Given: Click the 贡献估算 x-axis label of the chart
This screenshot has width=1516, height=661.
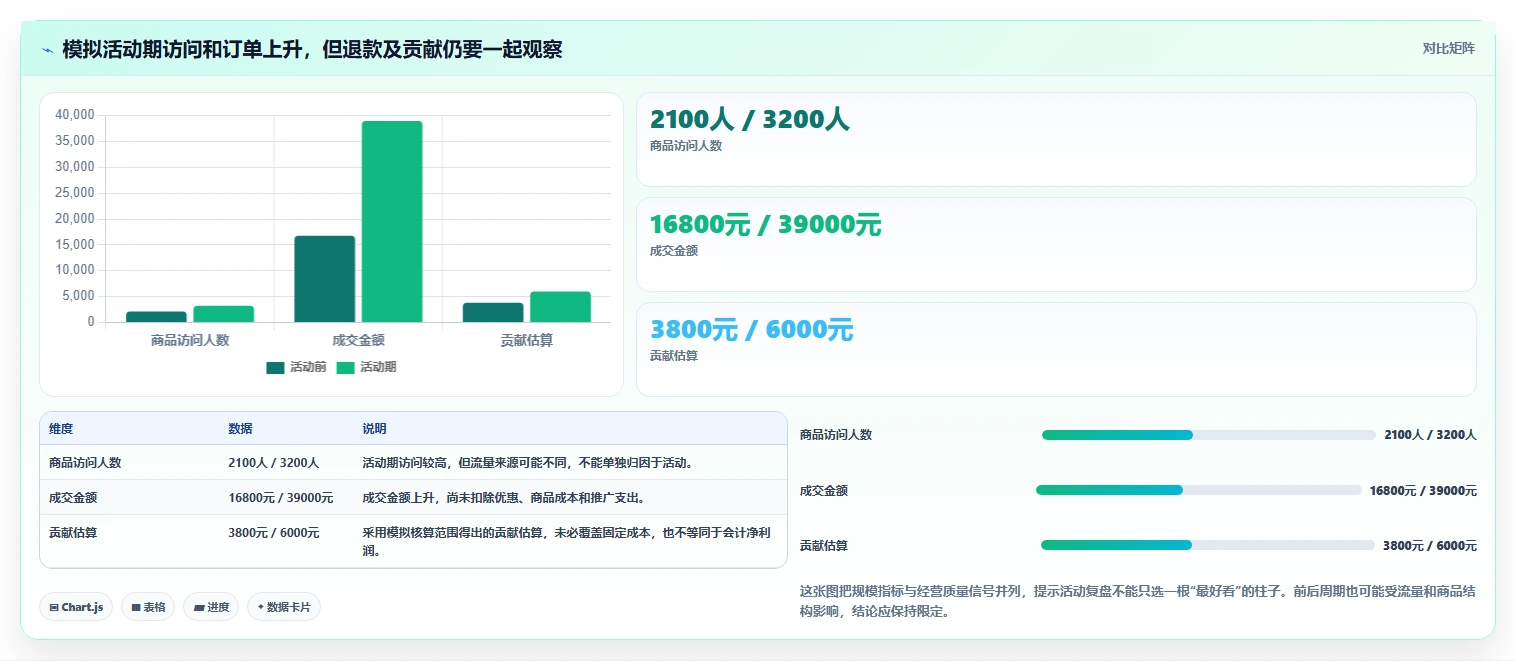Looking at the screenshot, I should [x=527, y=340].
